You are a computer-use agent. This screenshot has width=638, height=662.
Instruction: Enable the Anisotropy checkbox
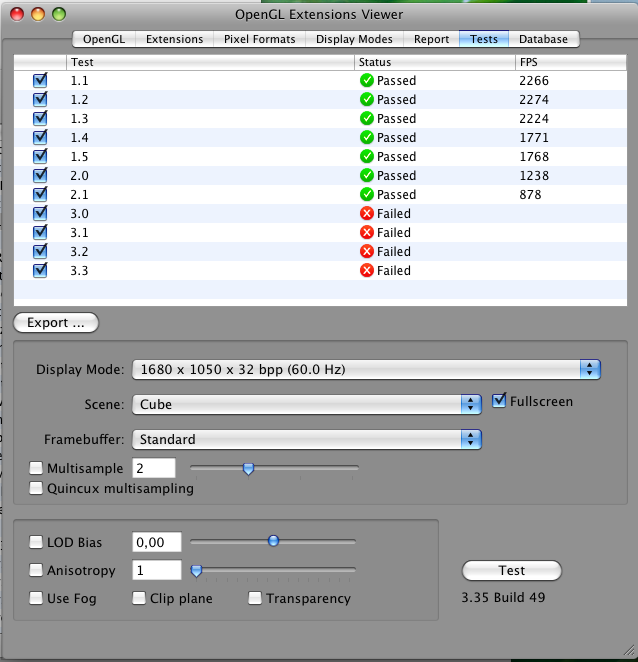tap(36, 570)
